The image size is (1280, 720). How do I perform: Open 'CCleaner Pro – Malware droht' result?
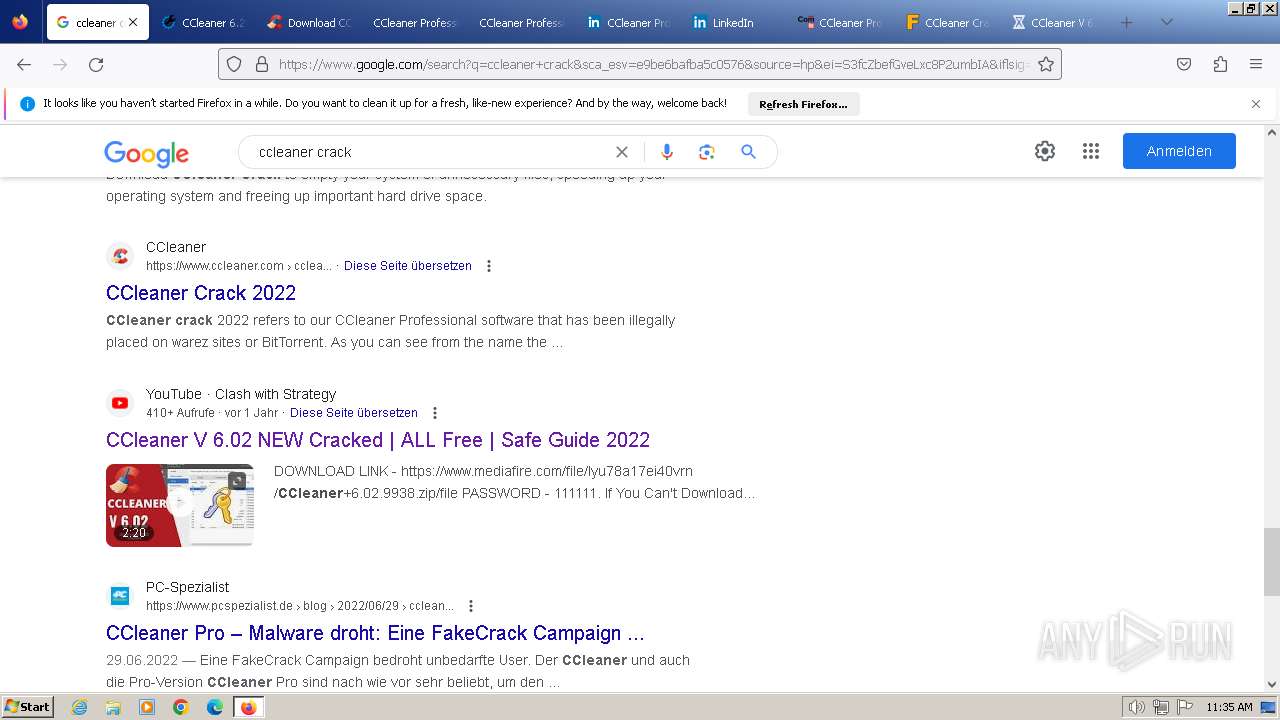pyautogui.click(x=375, y=633)
